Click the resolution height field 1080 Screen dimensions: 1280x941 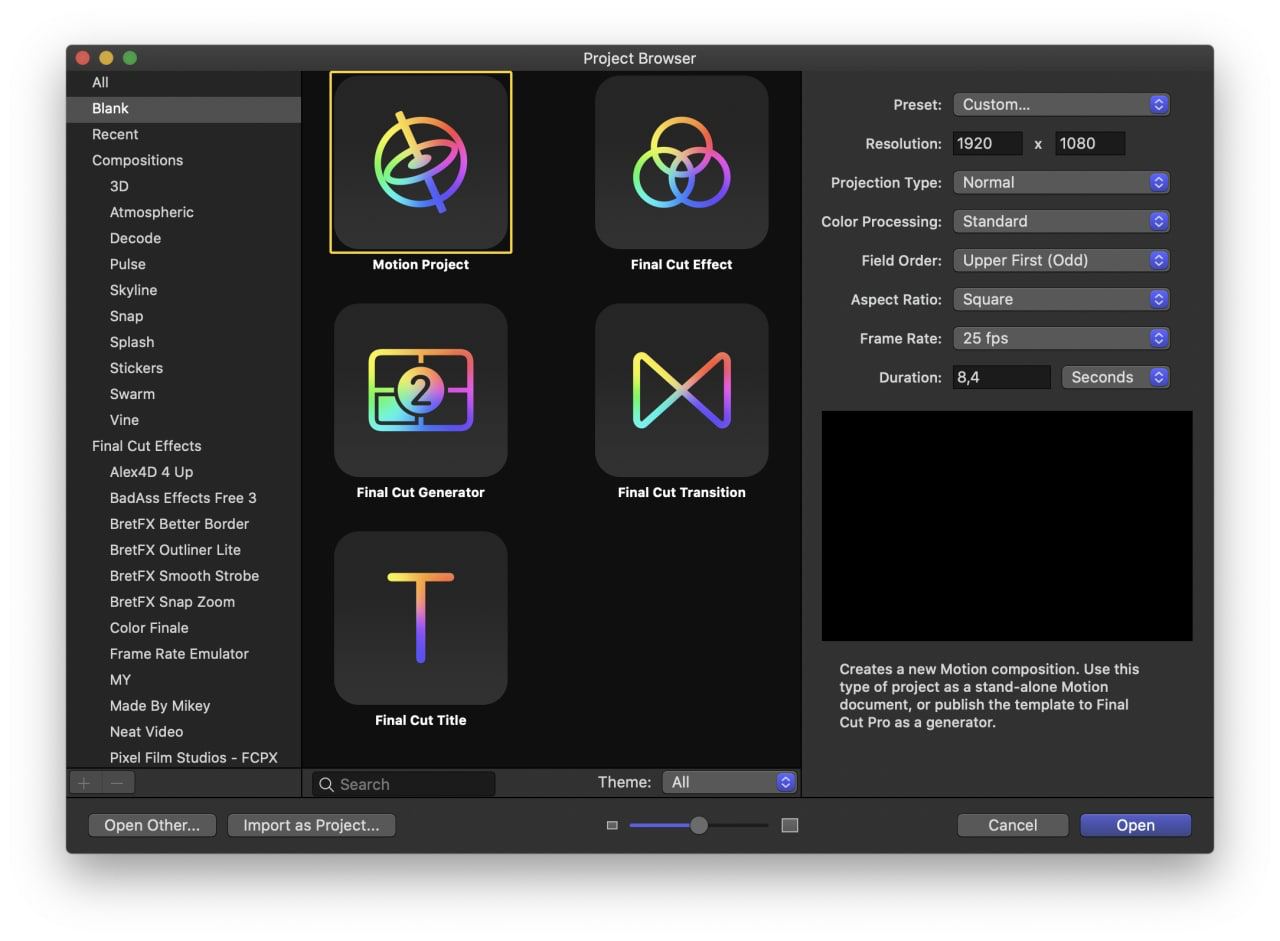(x=1090, y=143)
